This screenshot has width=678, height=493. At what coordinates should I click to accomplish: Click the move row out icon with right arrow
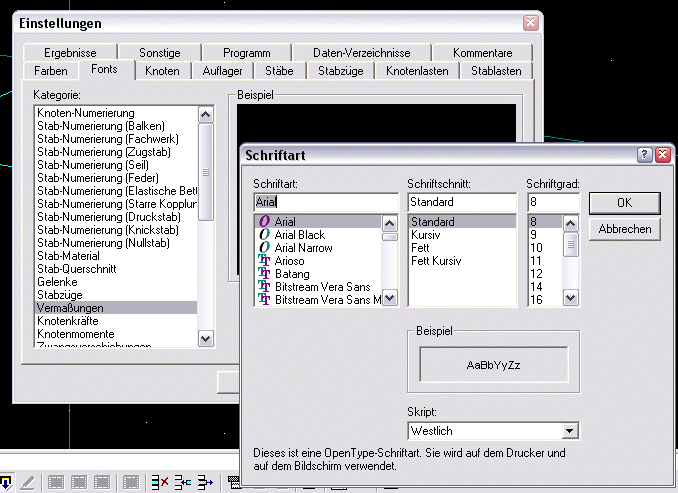click(205, 481)
